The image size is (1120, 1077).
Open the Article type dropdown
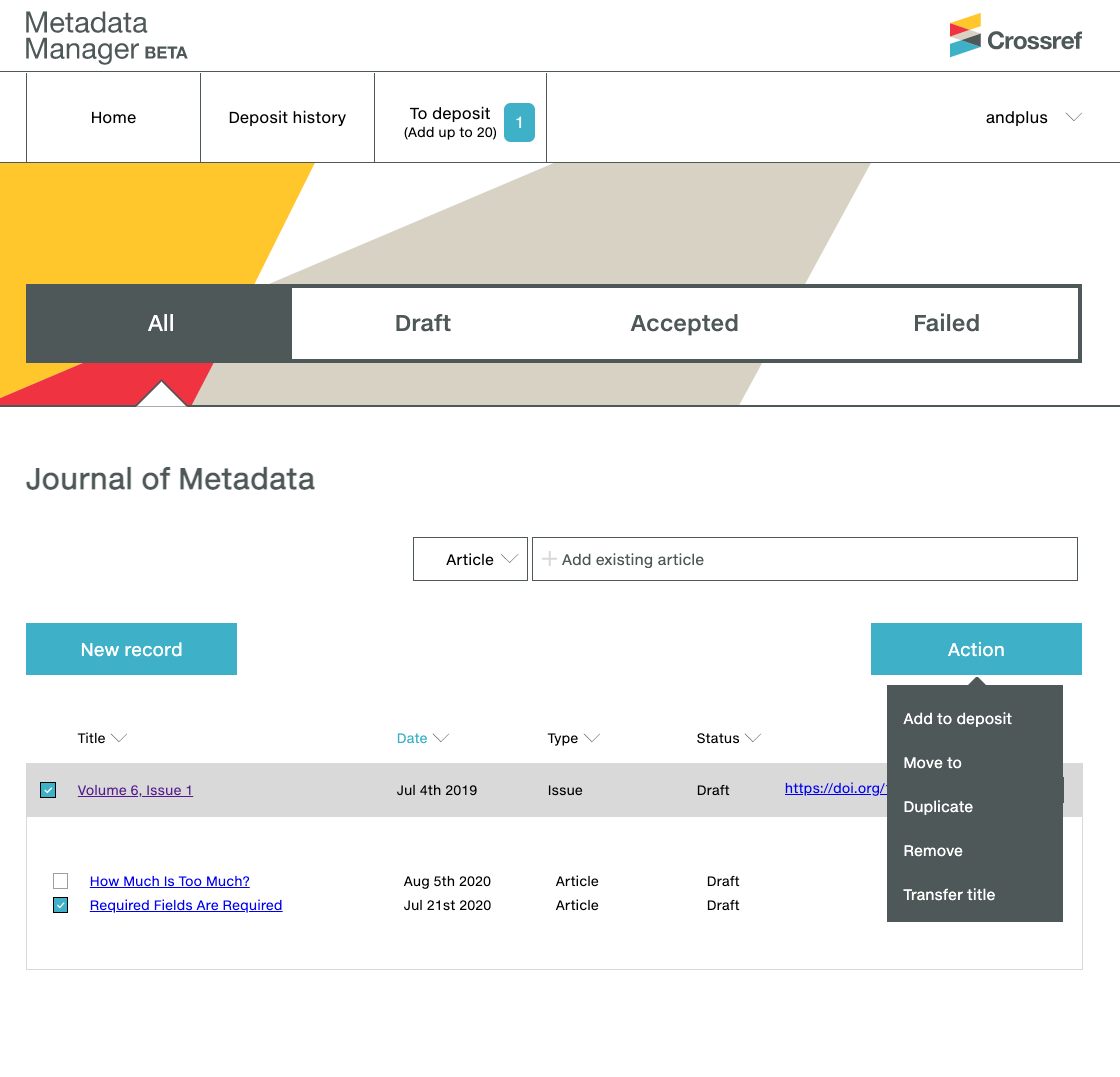[470, 560]
